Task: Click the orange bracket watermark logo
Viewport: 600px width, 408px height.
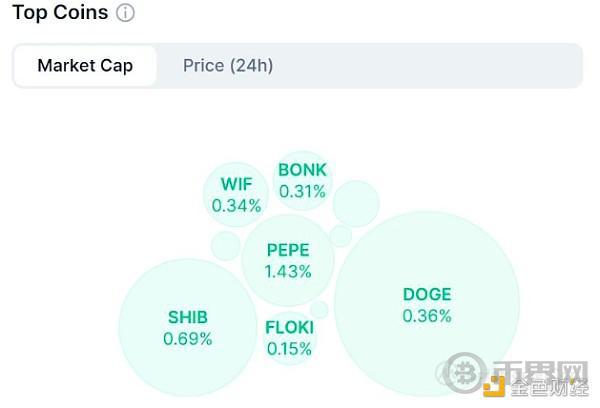Action: click(495, 387)
